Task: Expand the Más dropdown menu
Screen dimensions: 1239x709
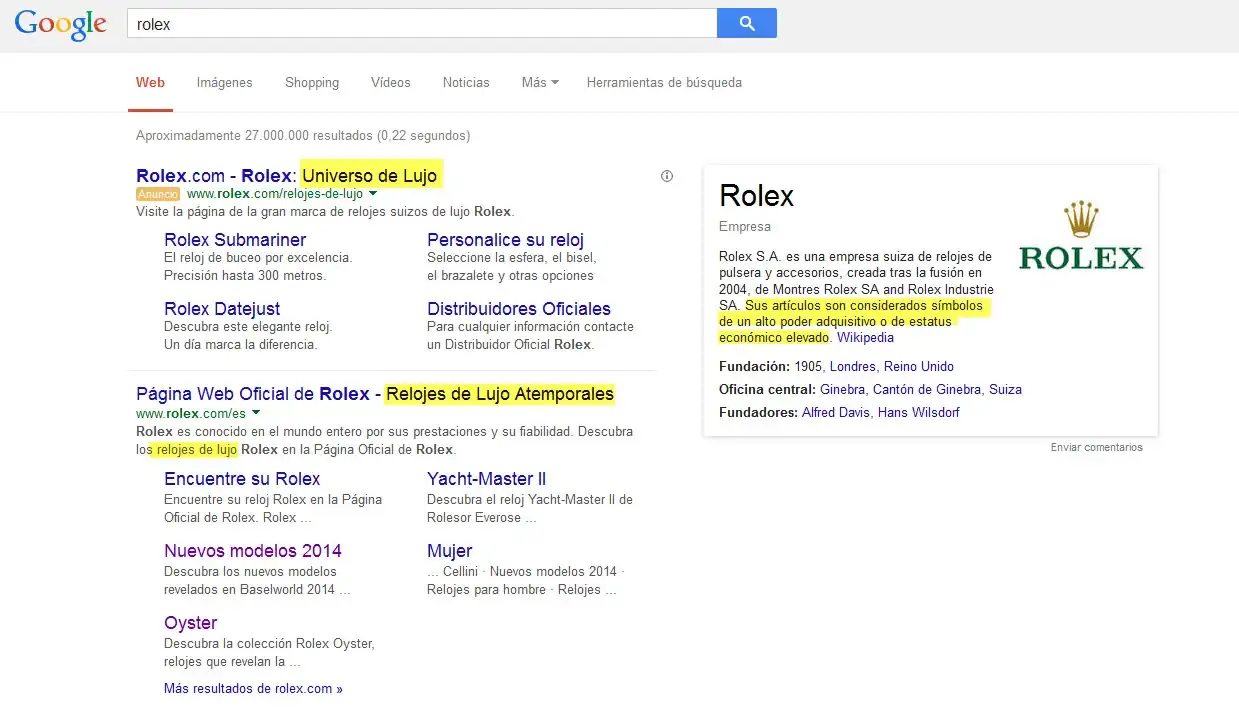Action: pyautogui.click(x=540, y=82)
